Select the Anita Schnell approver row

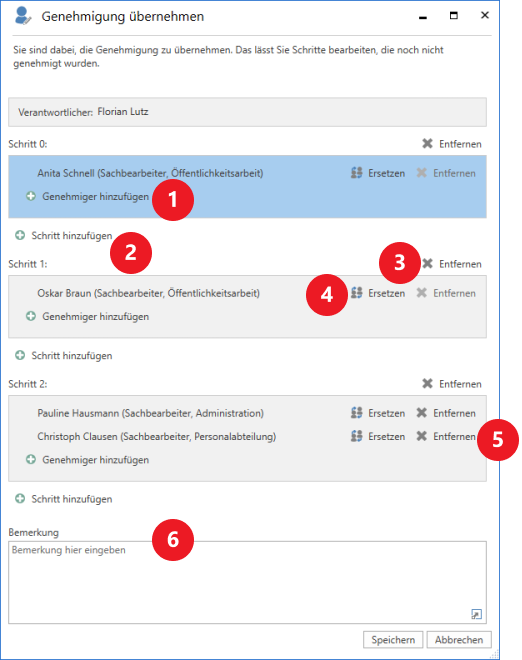point(150,173)
